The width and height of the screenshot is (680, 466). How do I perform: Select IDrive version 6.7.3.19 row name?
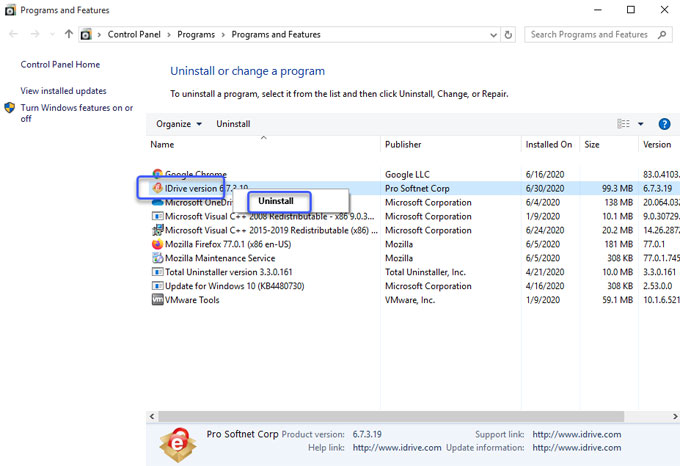point(206,189)
